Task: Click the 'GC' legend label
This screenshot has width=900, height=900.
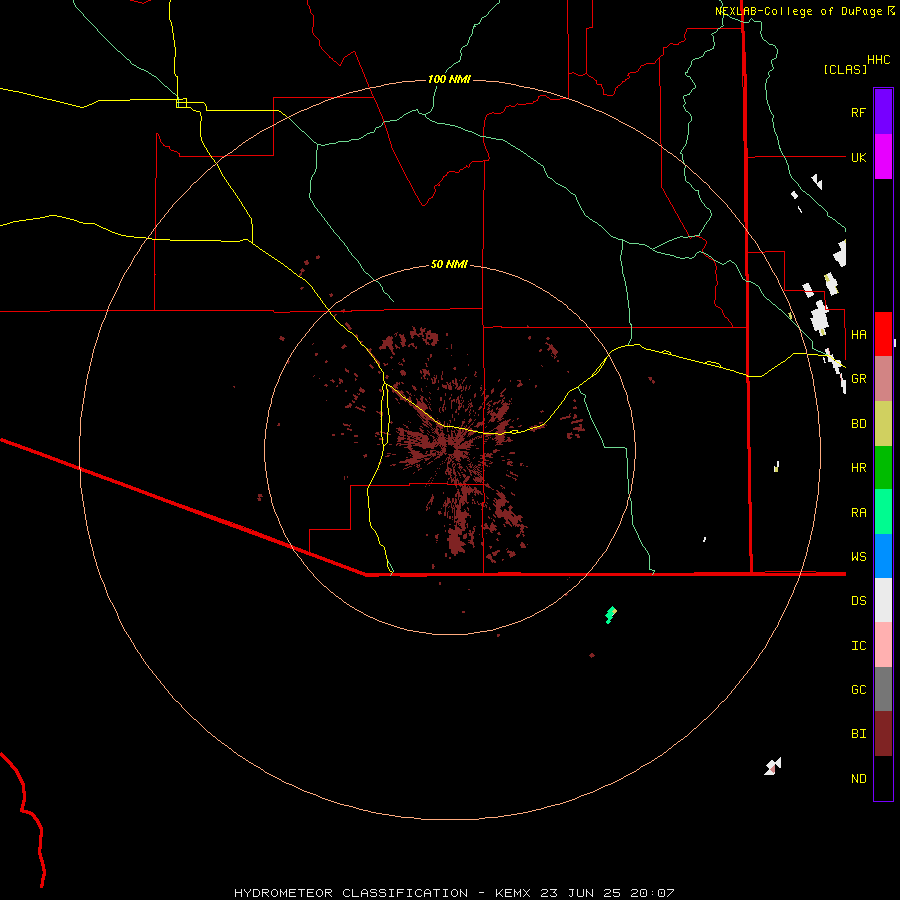Action: [858, 690]
